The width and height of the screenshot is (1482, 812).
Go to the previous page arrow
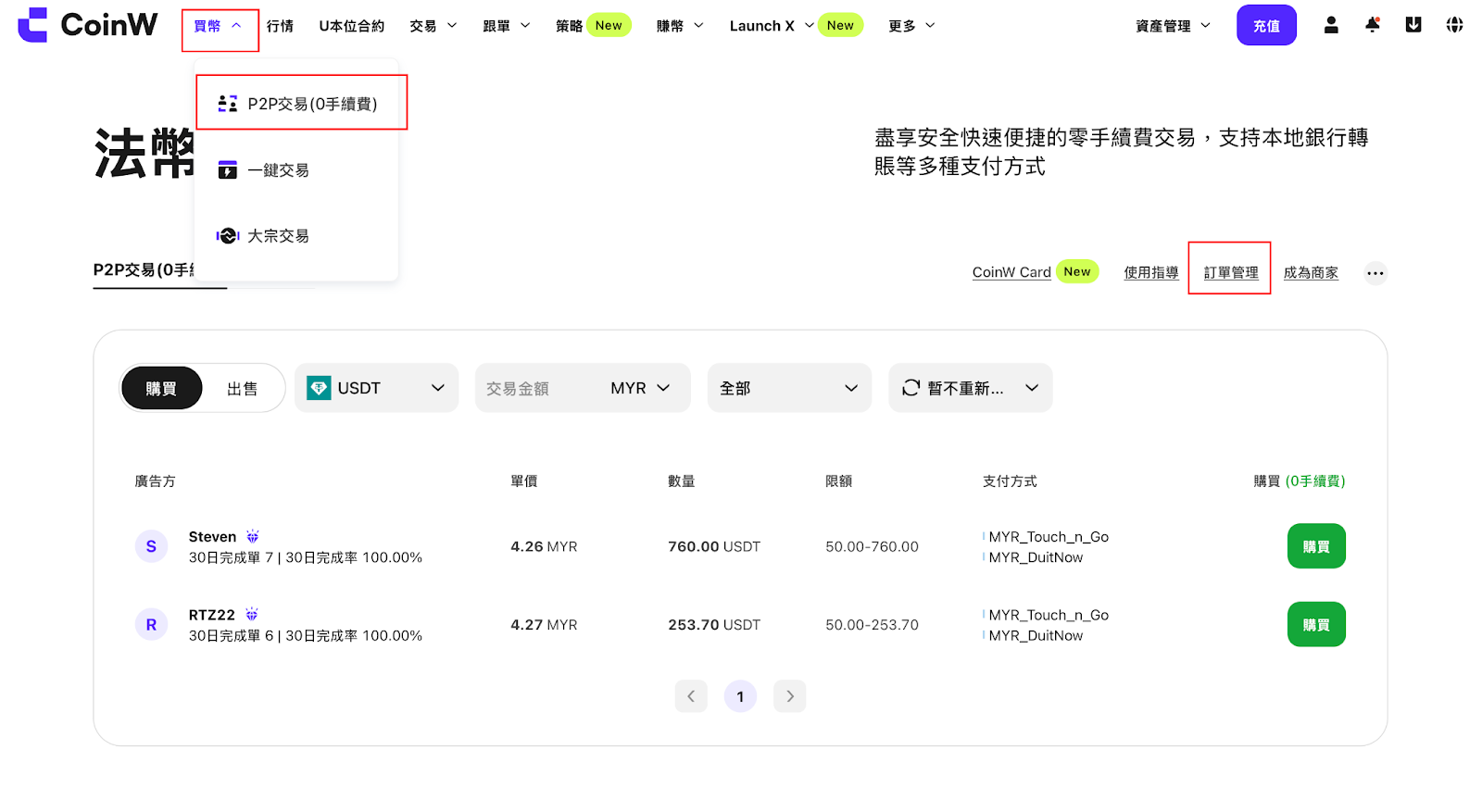coord(691,696)
